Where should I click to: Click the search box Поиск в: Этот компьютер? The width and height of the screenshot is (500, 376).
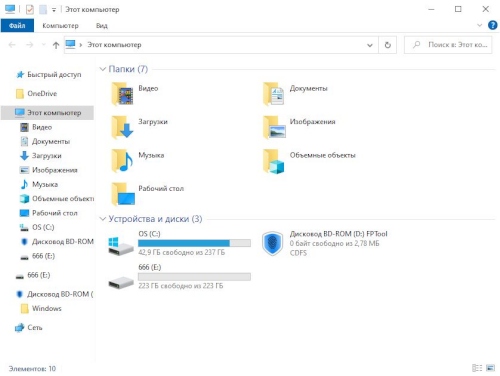448,45
